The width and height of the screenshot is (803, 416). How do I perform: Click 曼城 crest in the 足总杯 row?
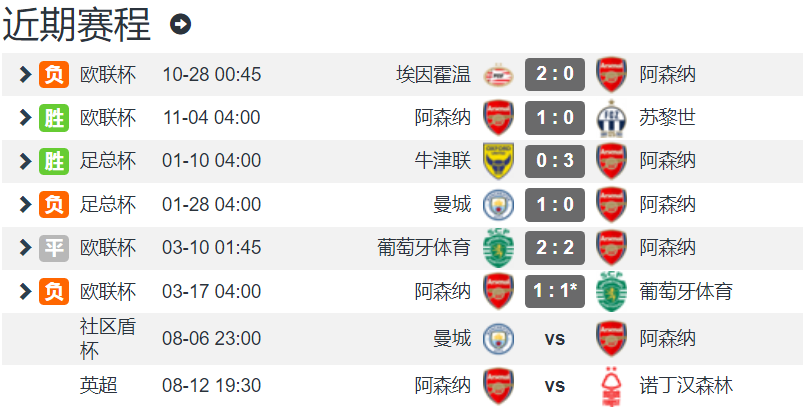coord(497,205)
